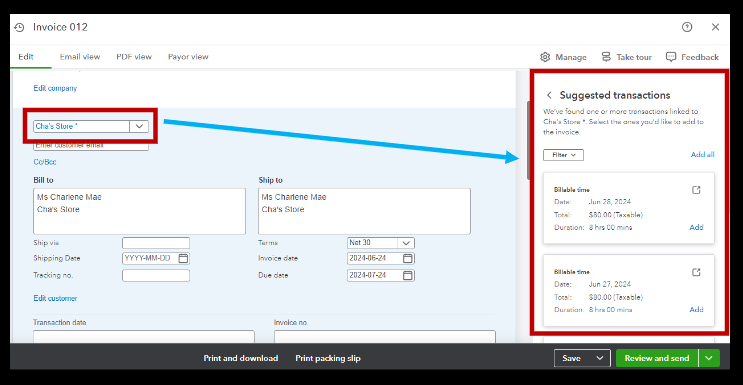Expand Review and send options arrow

click(709, 358)
